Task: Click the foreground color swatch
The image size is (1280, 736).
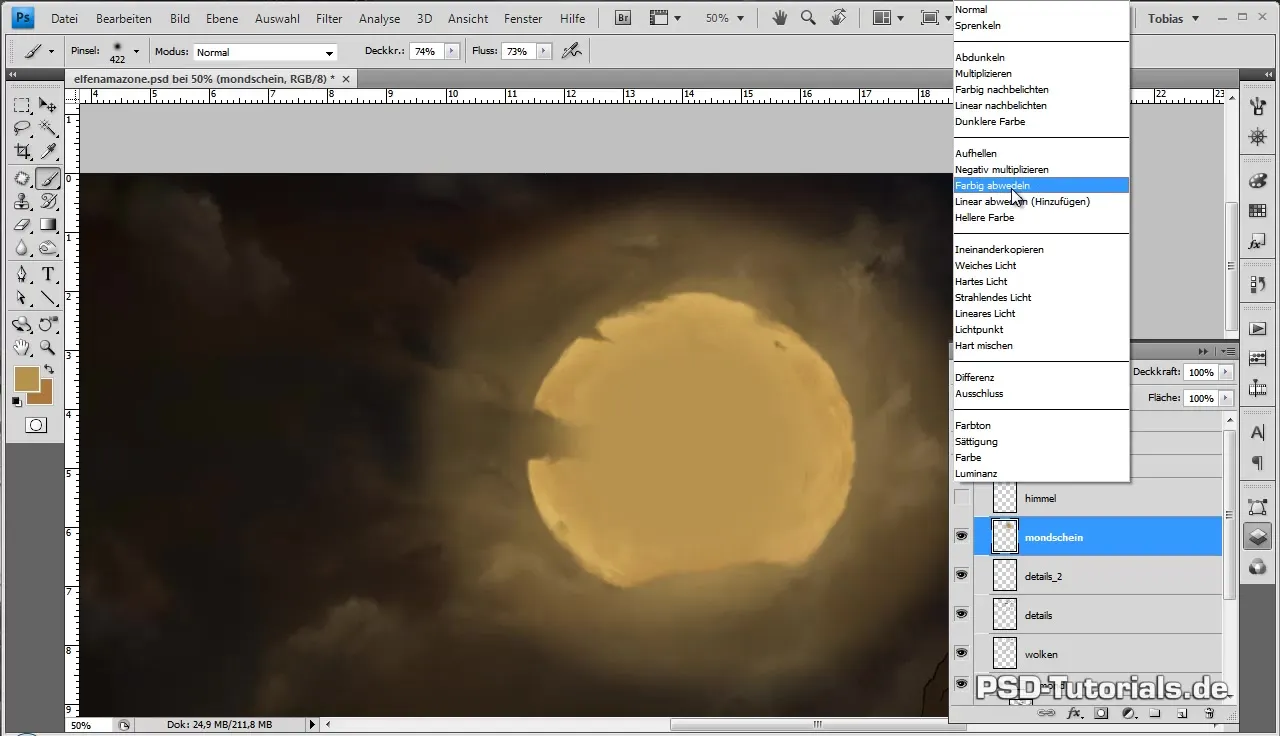Action: pyautogui.click(x=26, y=378)
